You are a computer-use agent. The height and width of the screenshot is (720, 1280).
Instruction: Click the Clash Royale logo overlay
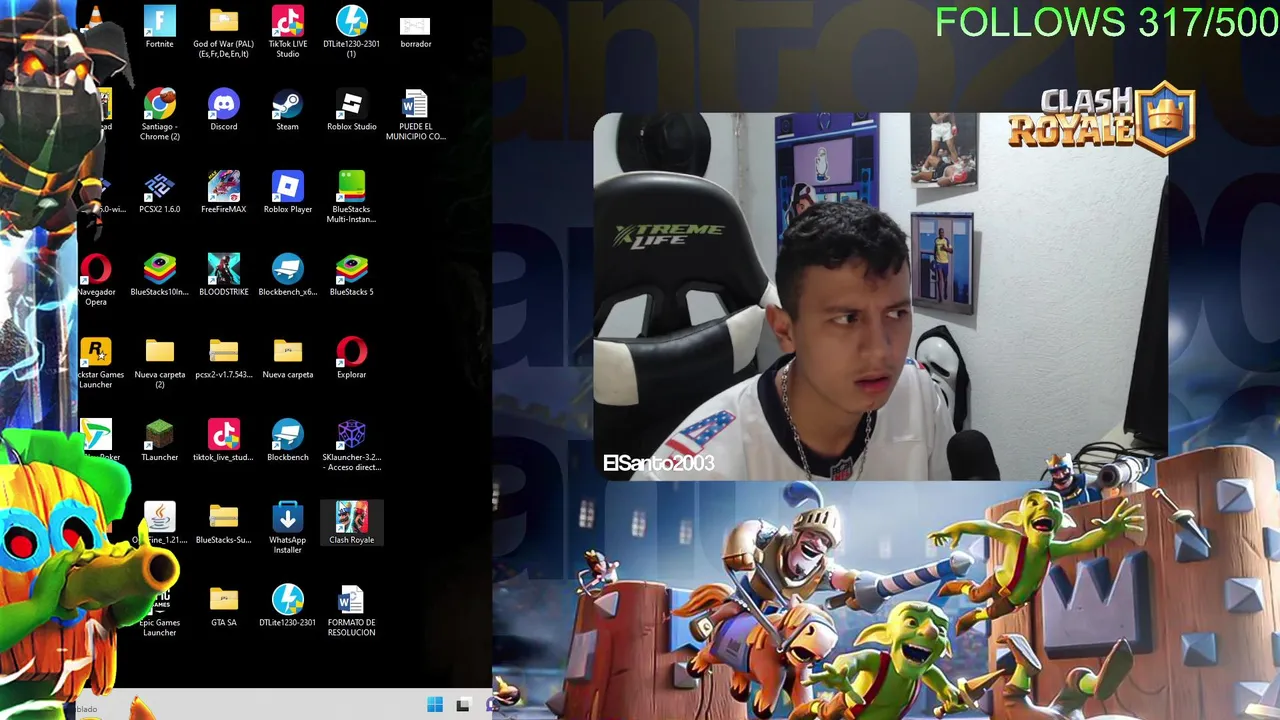1102,118
